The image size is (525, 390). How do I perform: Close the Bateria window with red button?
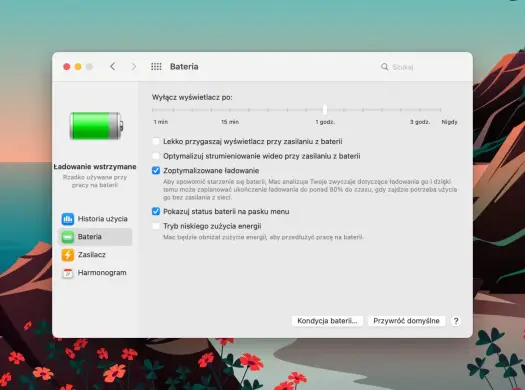click(67, 67)
